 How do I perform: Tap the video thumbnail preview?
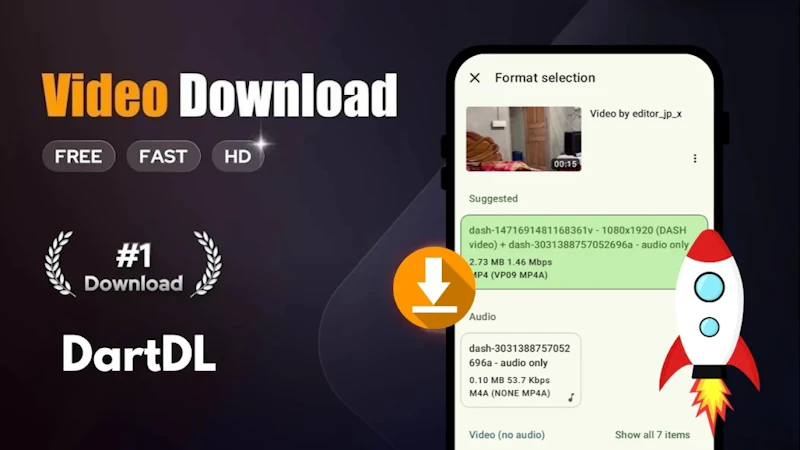tap(523, 139)
